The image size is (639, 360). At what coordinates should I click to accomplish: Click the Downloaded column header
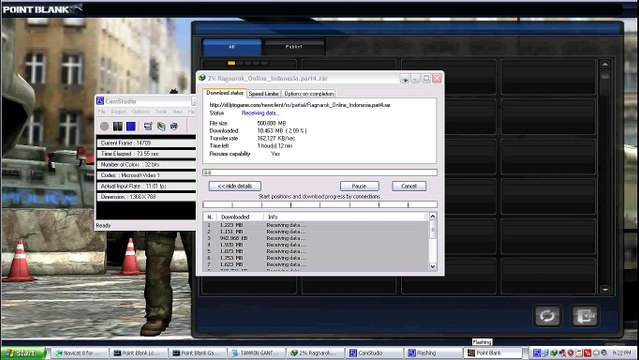point(240,217)
